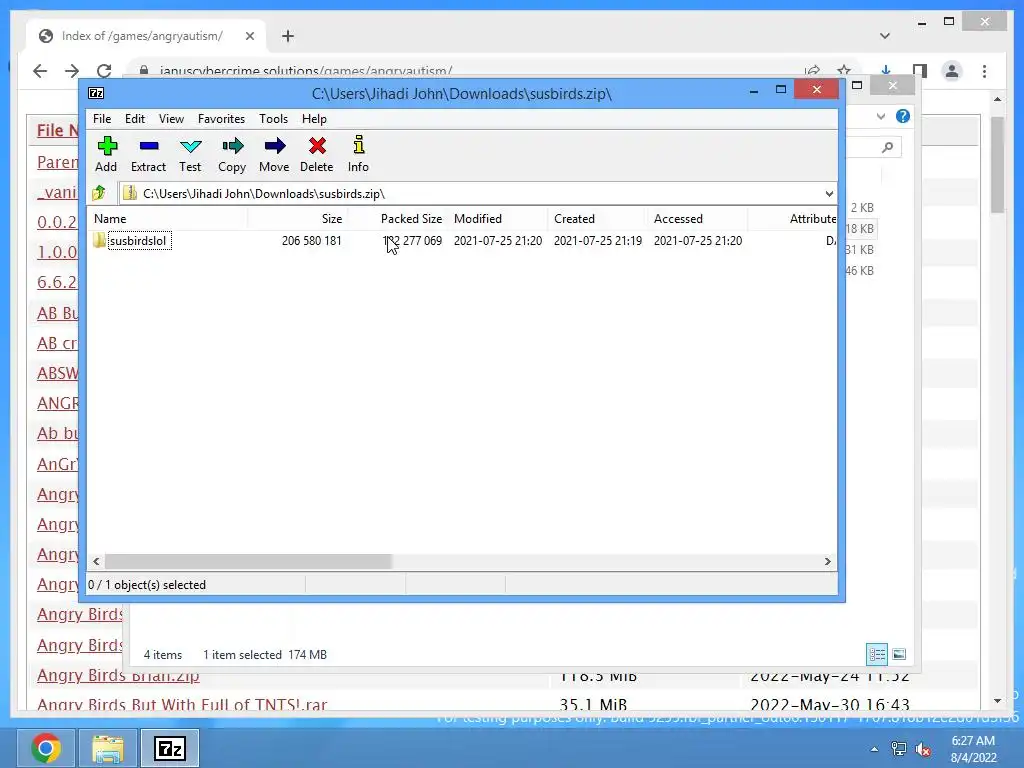Image resolution: width=1024 pixels, height=768 pixels.
Task: Select the Index of /games/angryautism/ tab
Action: [x=142, y=36]
